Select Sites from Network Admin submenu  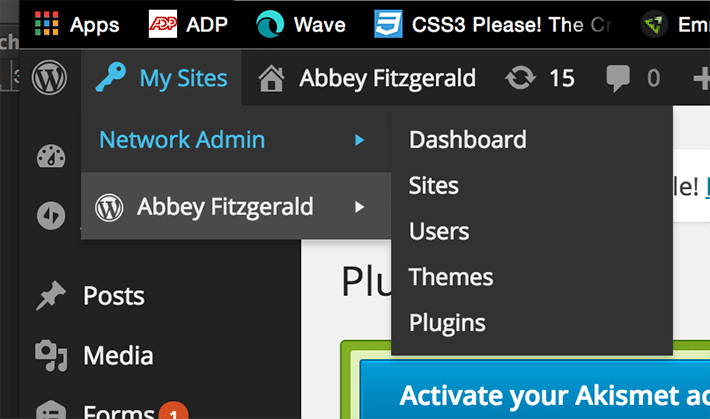pos(434,186)
